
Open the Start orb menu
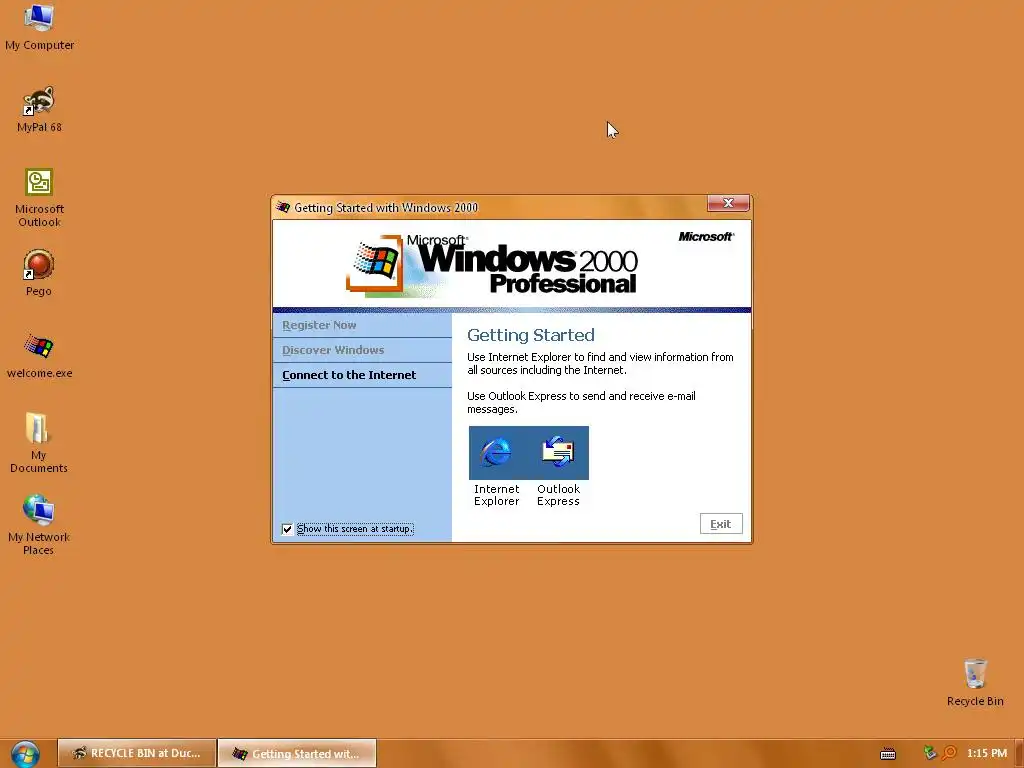25,754
